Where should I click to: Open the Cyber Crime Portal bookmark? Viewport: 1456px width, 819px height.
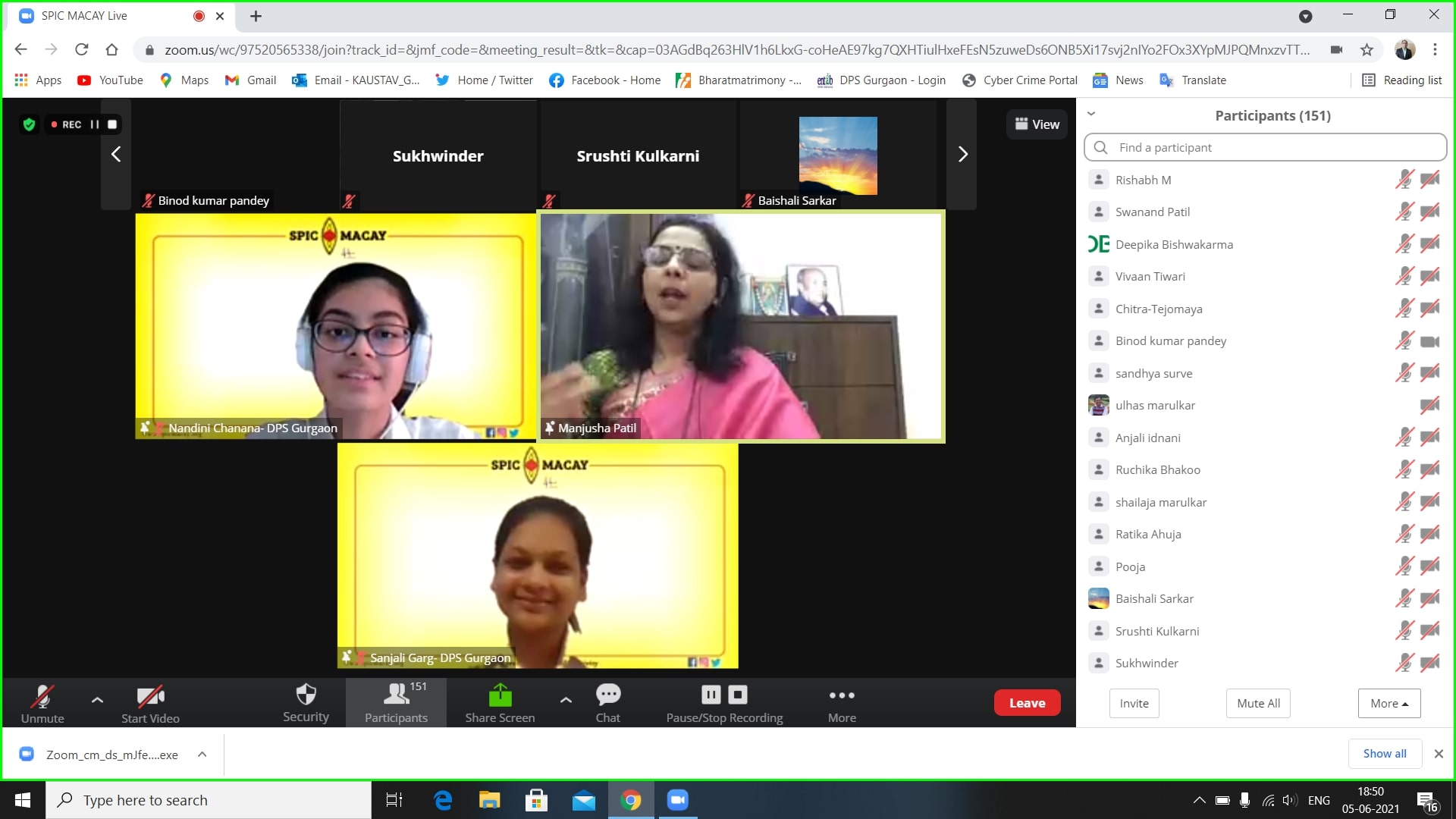click(x=1019, y=80)
